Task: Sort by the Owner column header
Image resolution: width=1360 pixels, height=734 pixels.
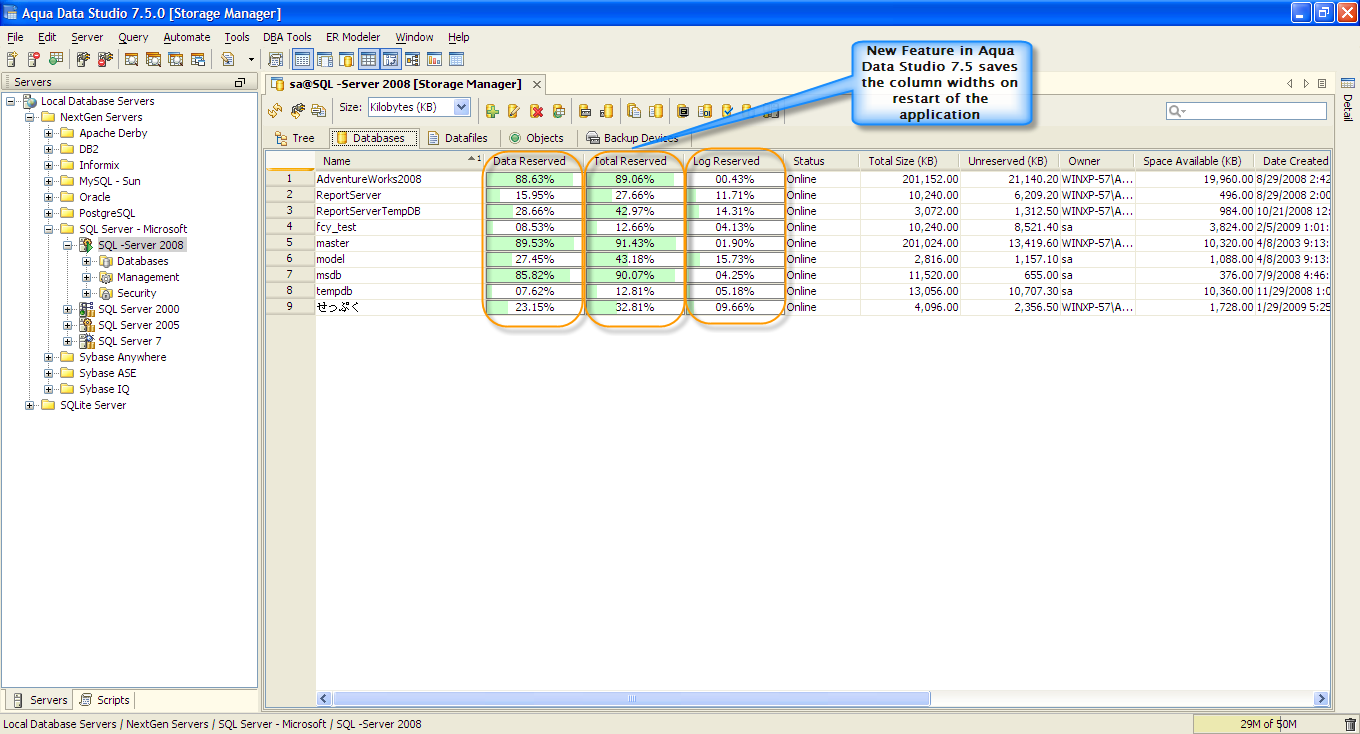Action: click(x=1097, y=161)
